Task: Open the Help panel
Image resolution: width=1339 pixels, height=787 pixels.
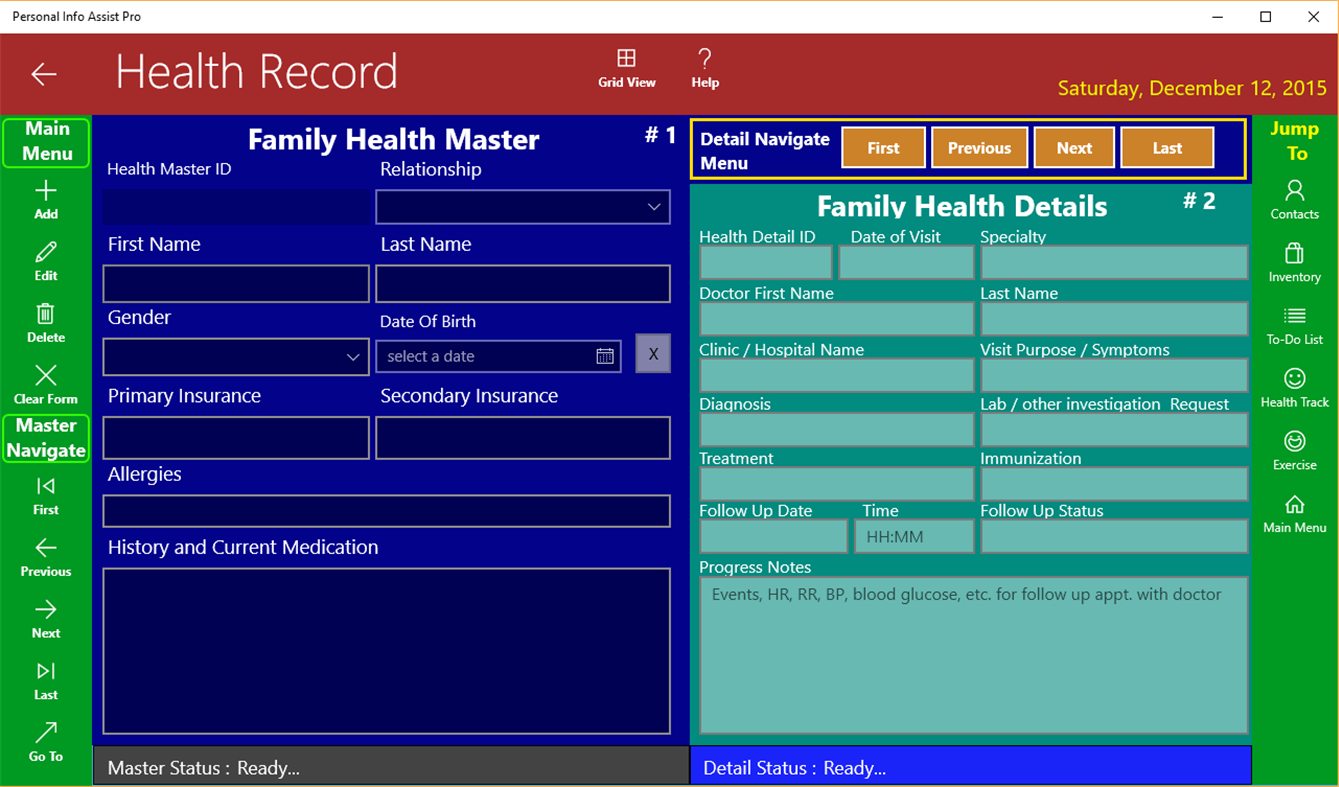Action: pyautogui.click(x=704, y=67)
